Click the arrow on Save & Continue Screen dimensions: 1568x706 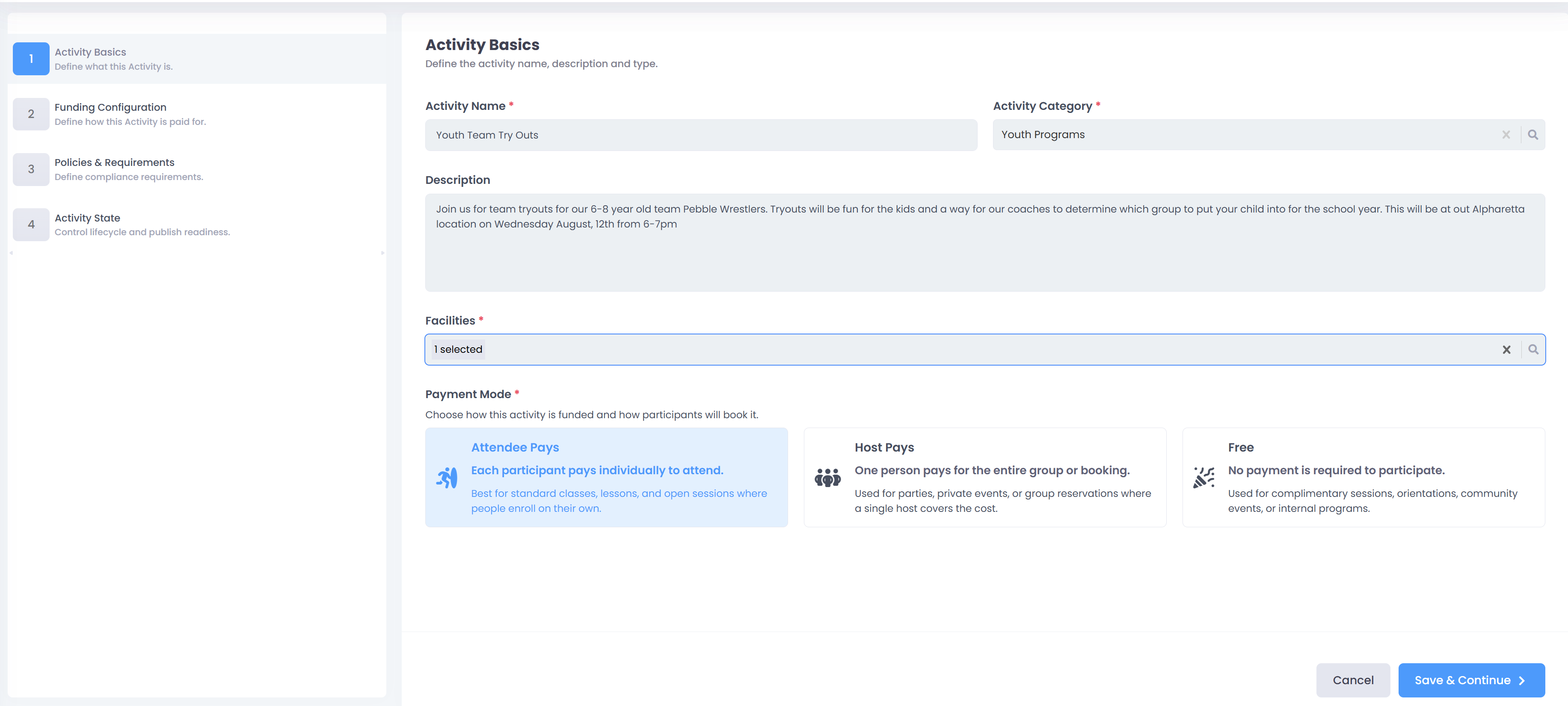[x=1522, y=680]
